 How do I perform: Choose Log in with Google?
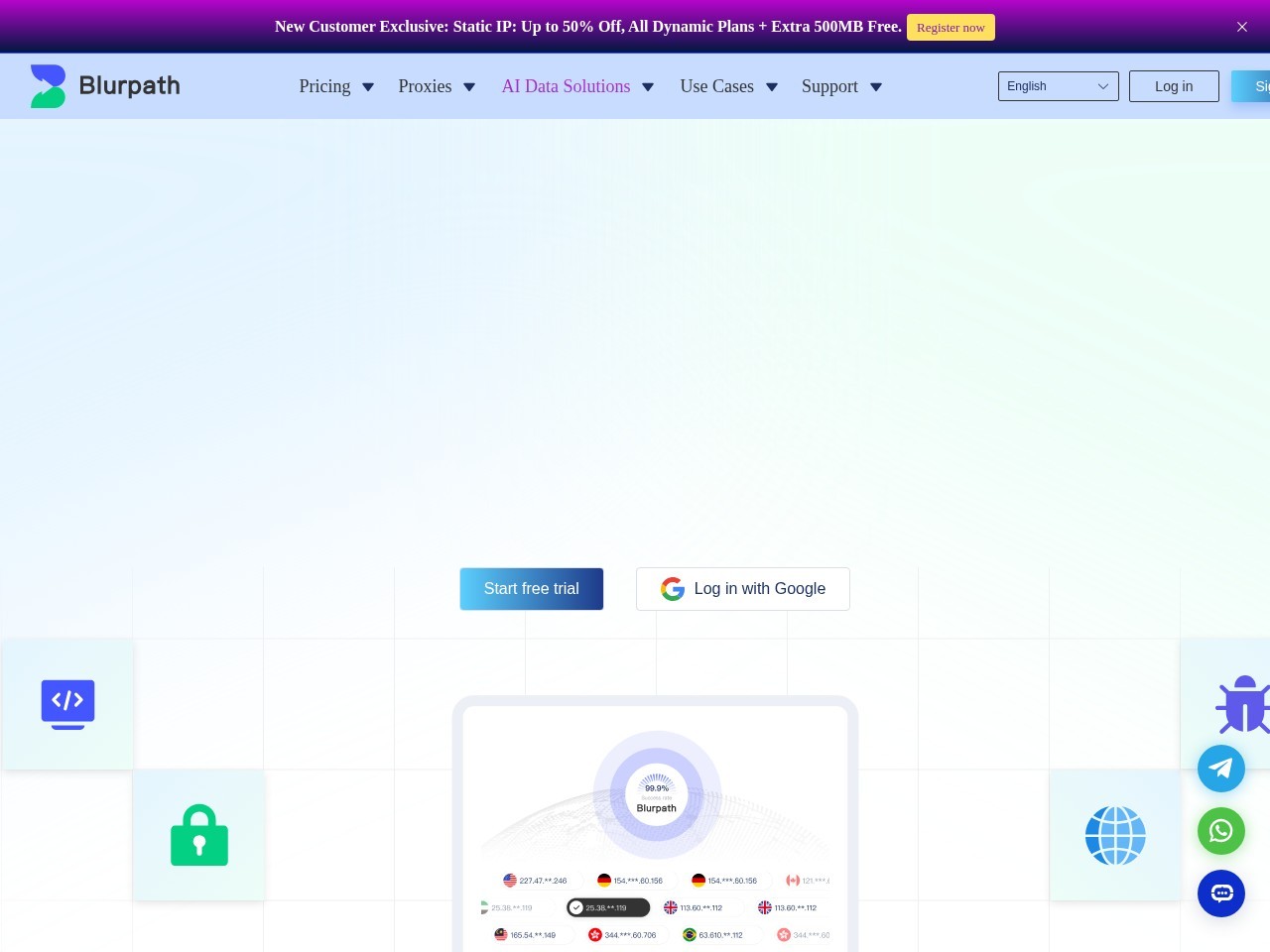(x=743, y=589)
